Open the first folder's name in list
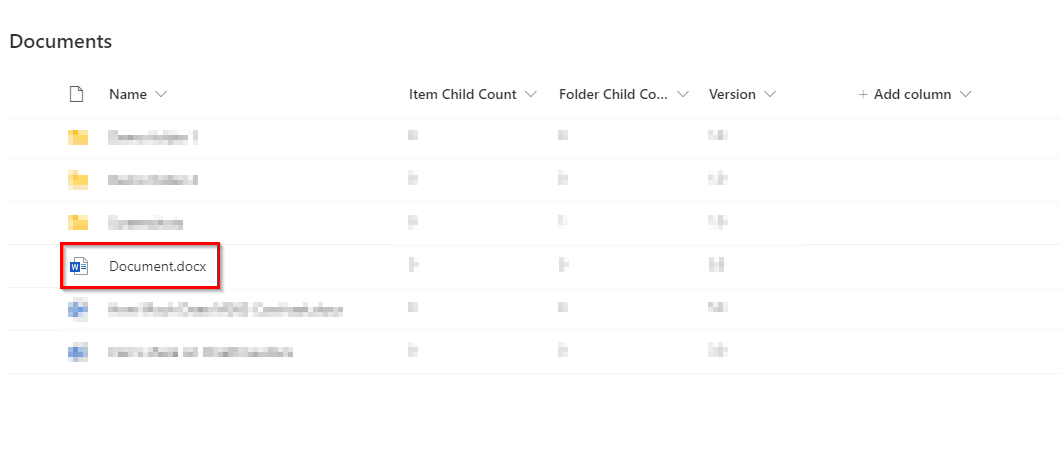This screenshot has height=453, width=1061. pos(152,138)
